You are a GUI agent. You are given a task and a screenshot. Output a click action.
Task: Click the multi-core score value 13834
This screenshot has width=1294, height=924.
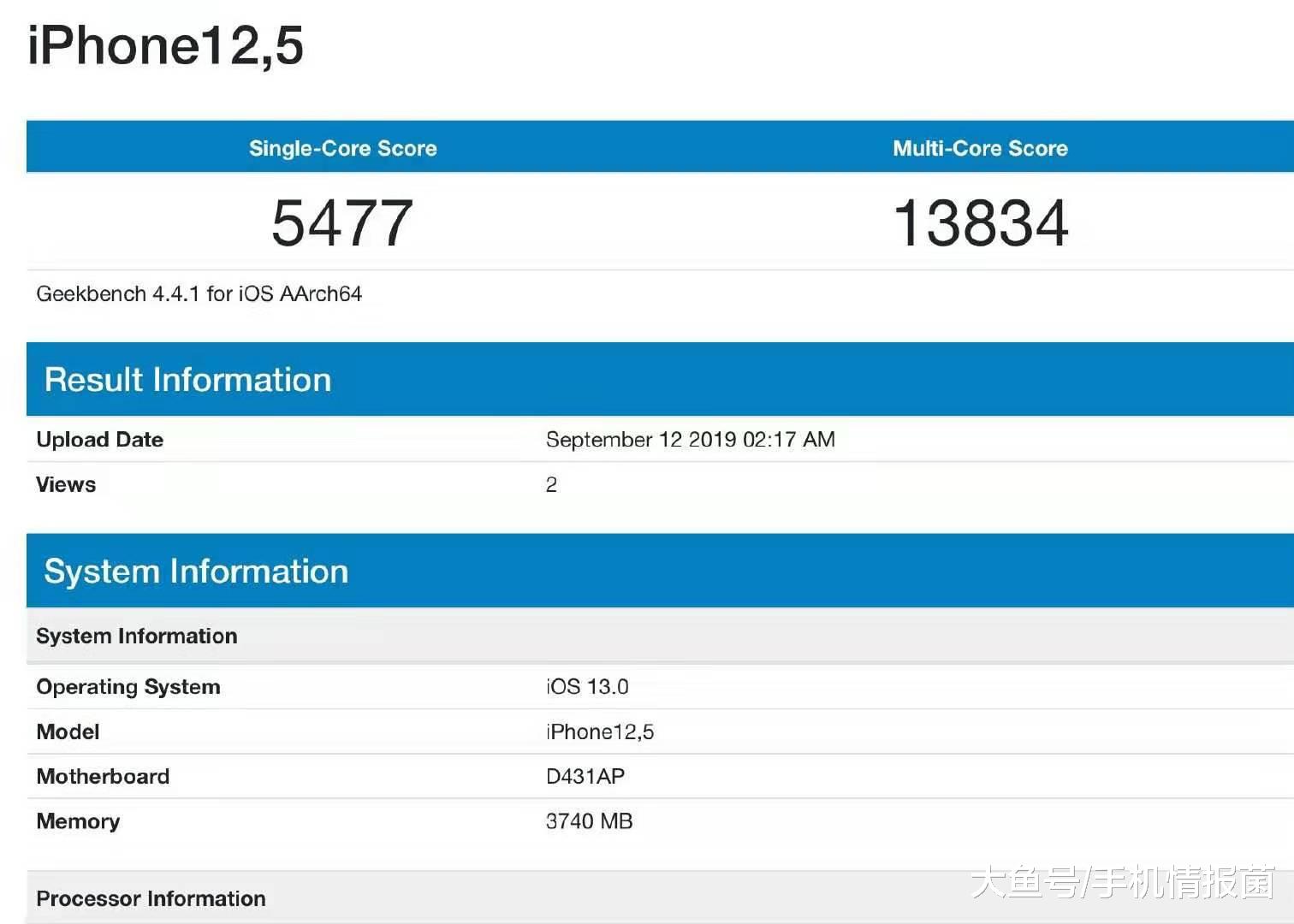click(x=981, y=222)
